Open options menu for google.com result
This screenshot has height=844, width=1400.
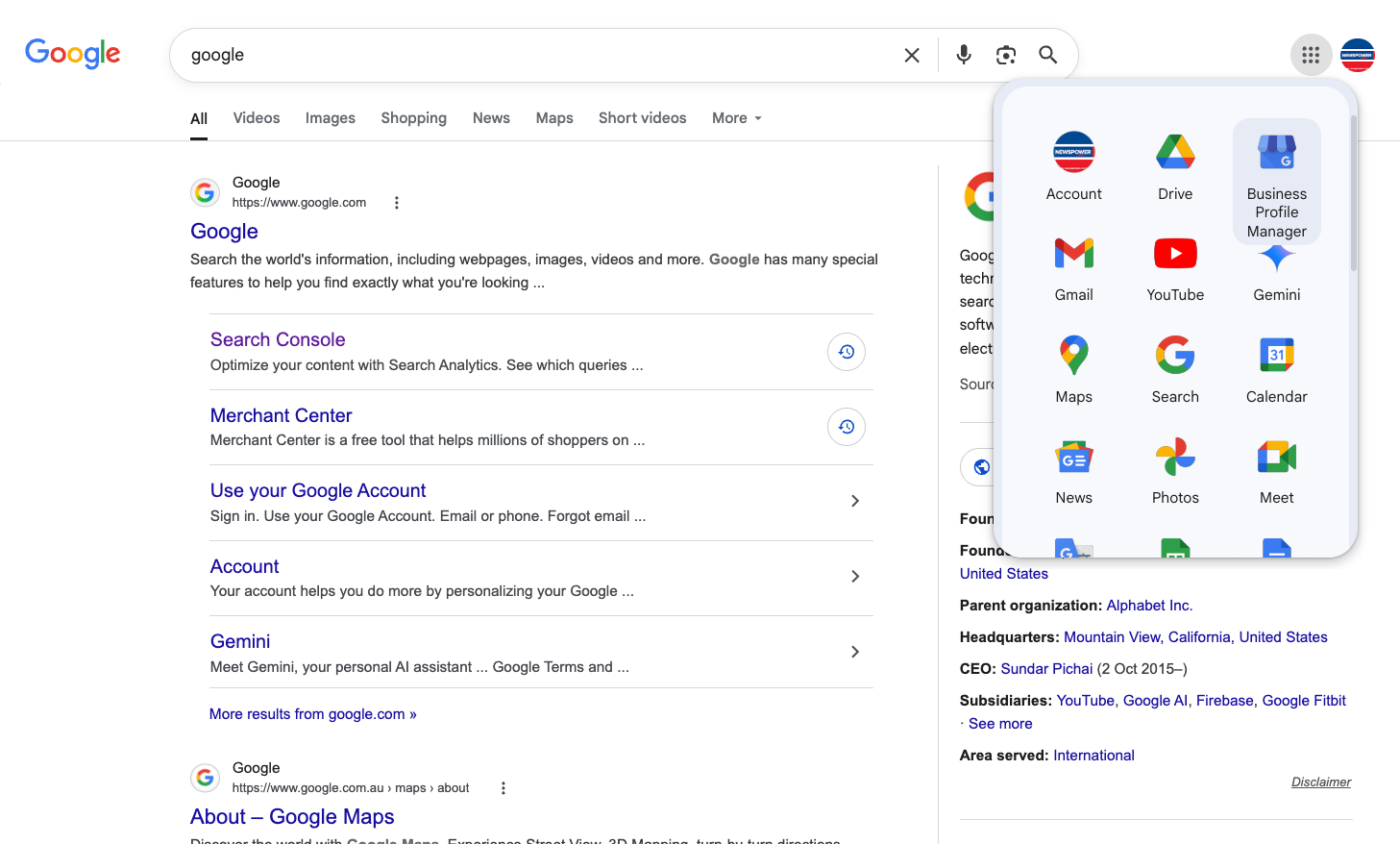point(397,203)
